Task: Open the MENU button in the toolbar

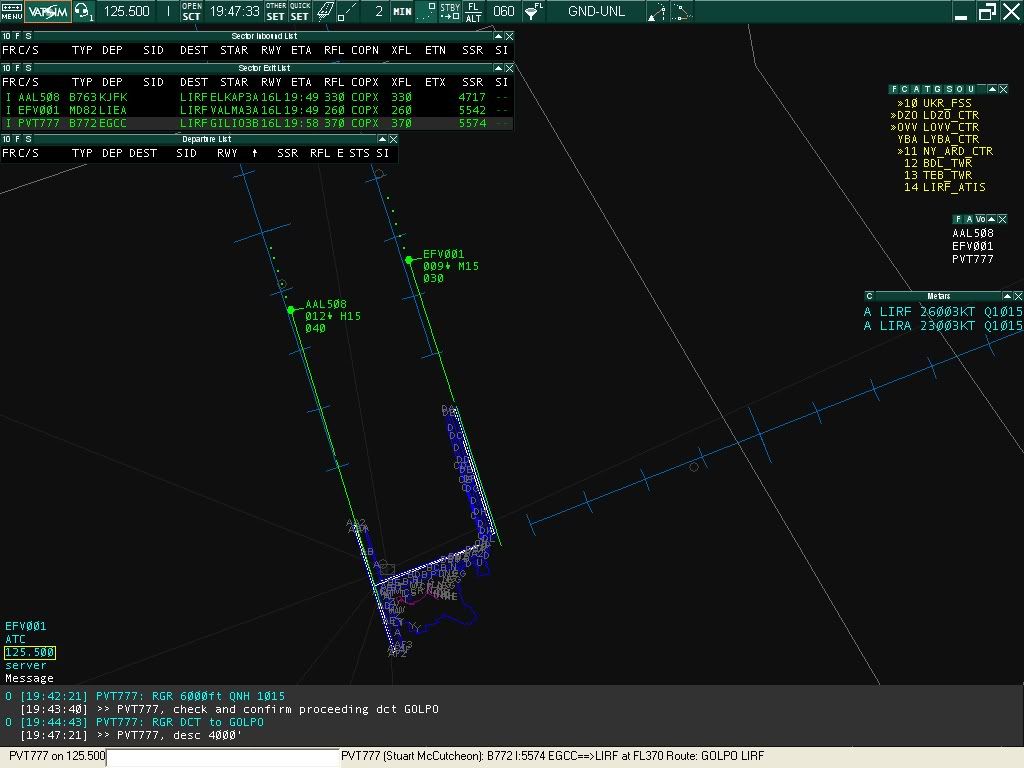Action: [12, 11]
